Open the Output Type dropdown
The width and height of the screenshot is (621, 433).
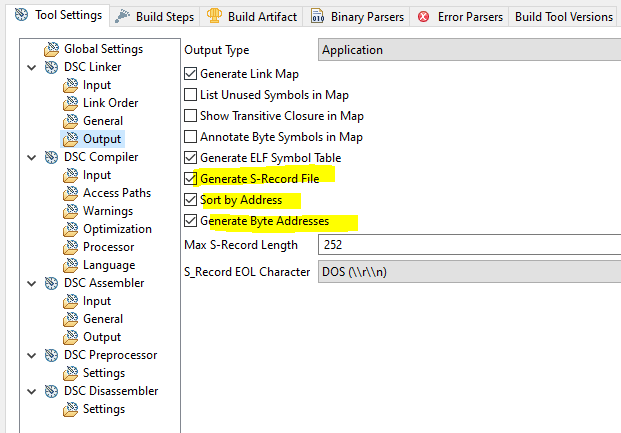[469, 50]
